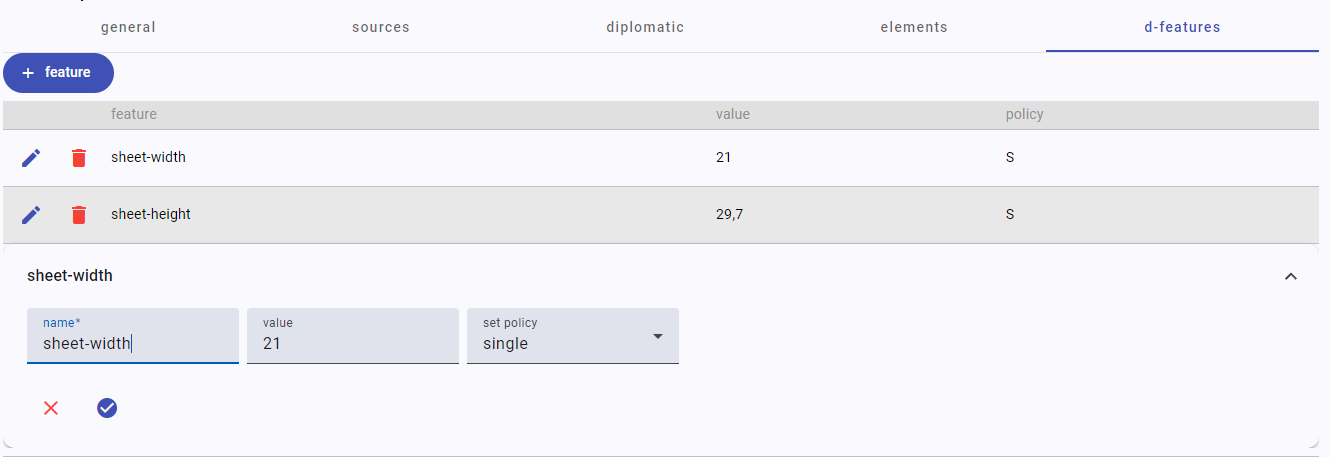Delete the sheet-height feature row
Image resolution: width=1330 pixels, height=457 pixels.
(x=79, y=215)
